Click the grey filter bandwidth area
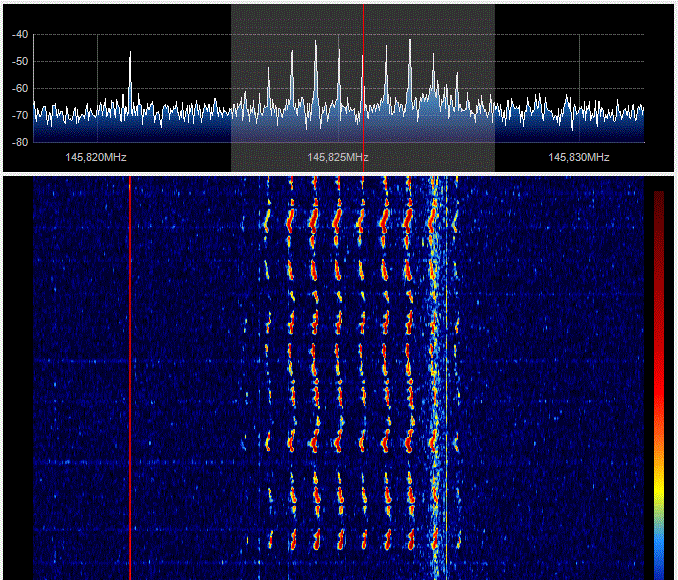Image resolution: width=678 pixels, height=580 pixels. 363,88
